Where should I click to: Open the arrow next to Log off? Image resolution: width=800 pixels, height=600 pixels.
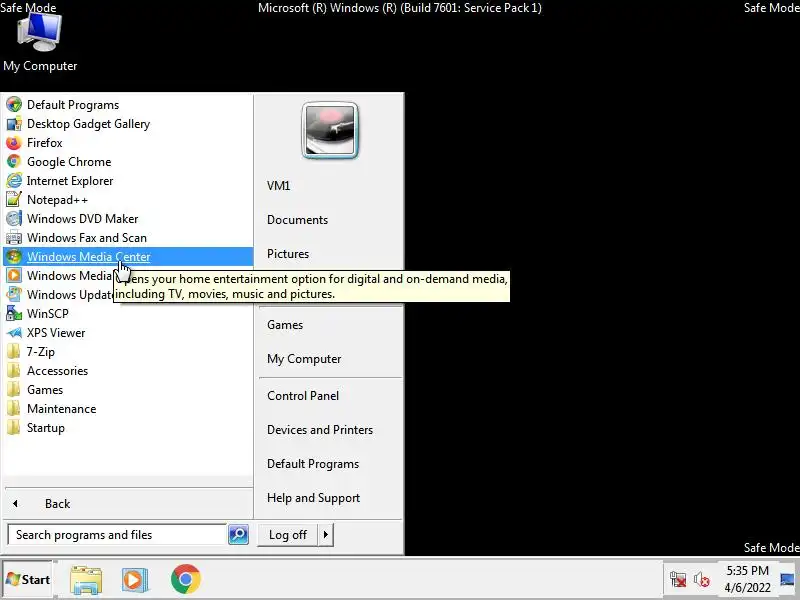coord(326,535)
